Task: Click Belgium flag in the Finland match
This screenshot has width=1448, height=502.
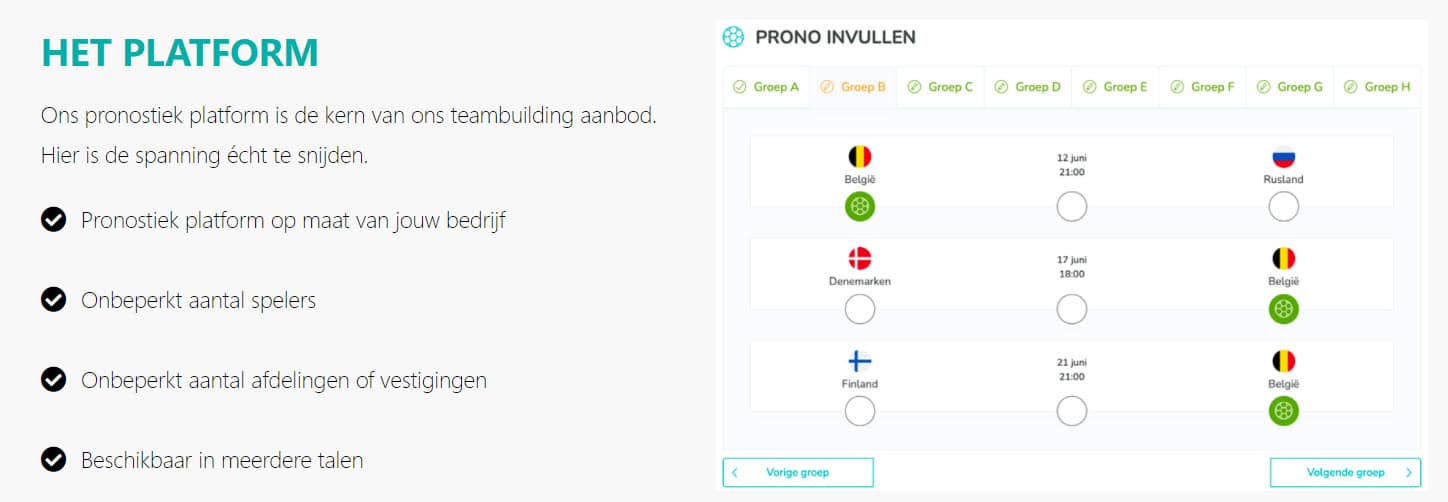Action: tap(1283, 361)
